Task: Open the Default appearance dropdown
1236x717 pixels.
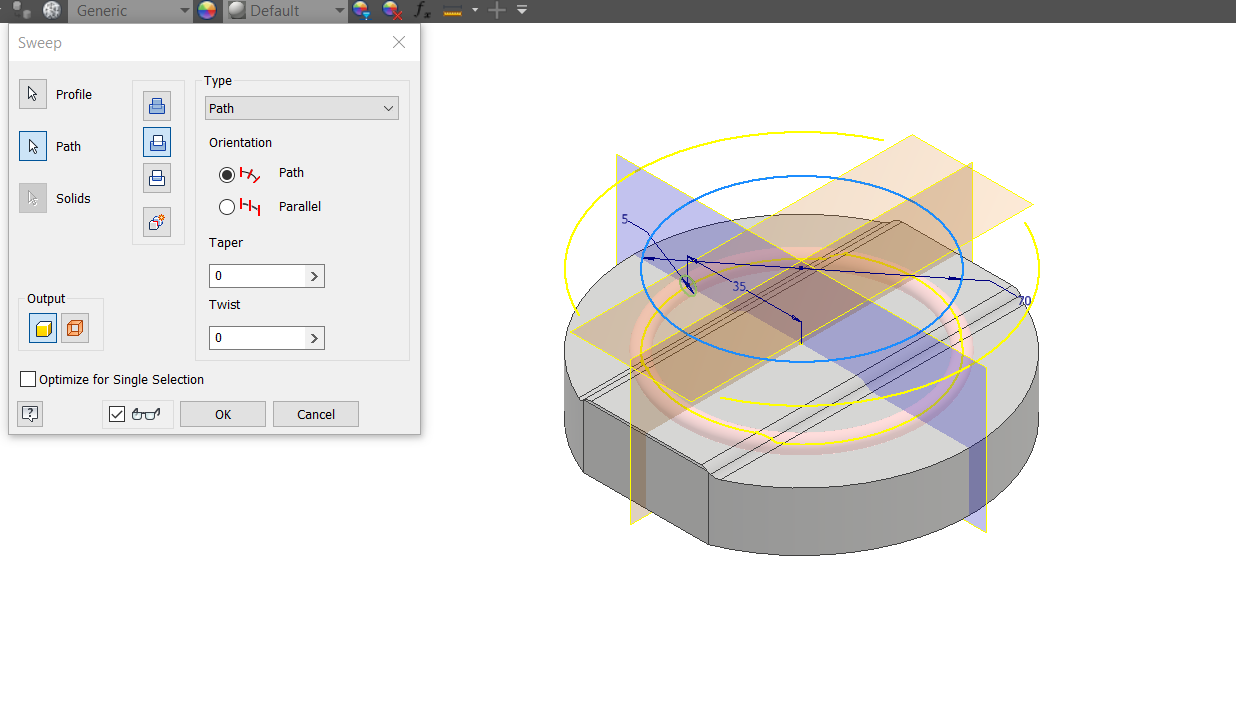Action: (339, 11)
